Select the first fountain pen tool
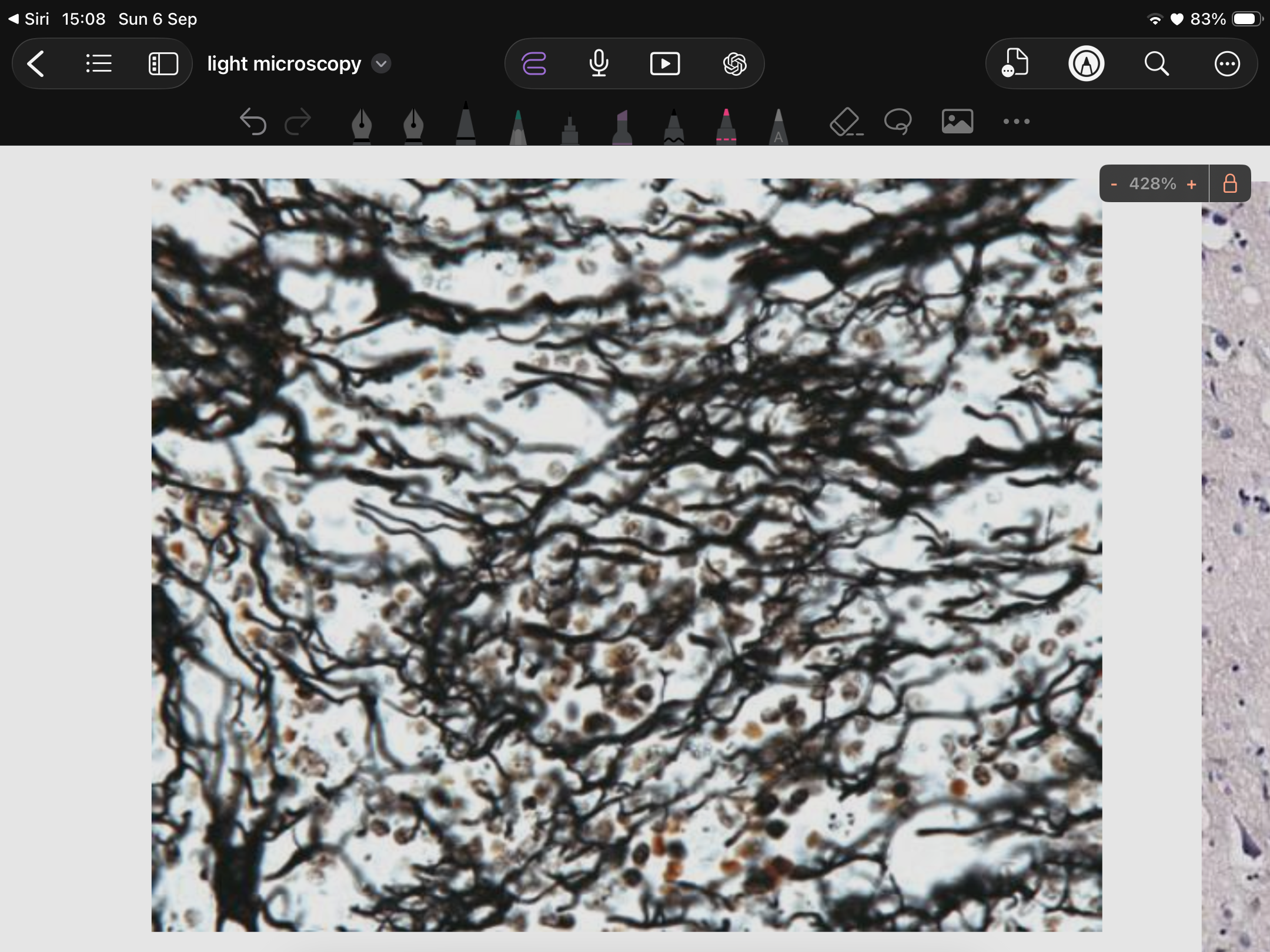 click(362, 125)
